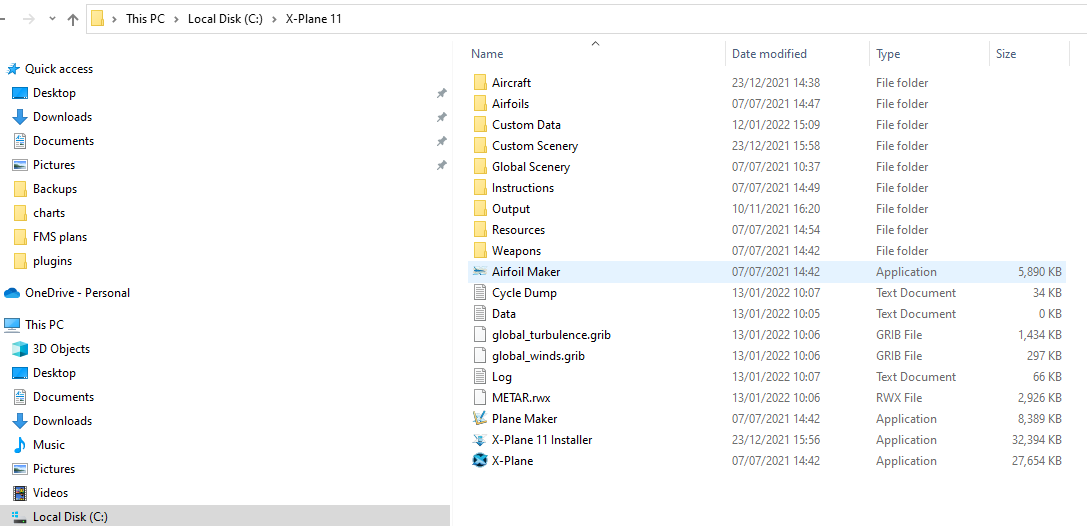The width and height of the screenshot is (1087, 526).
Task: Click the Log text document icon
Action: pyautogui.click(x=480, y=376)
